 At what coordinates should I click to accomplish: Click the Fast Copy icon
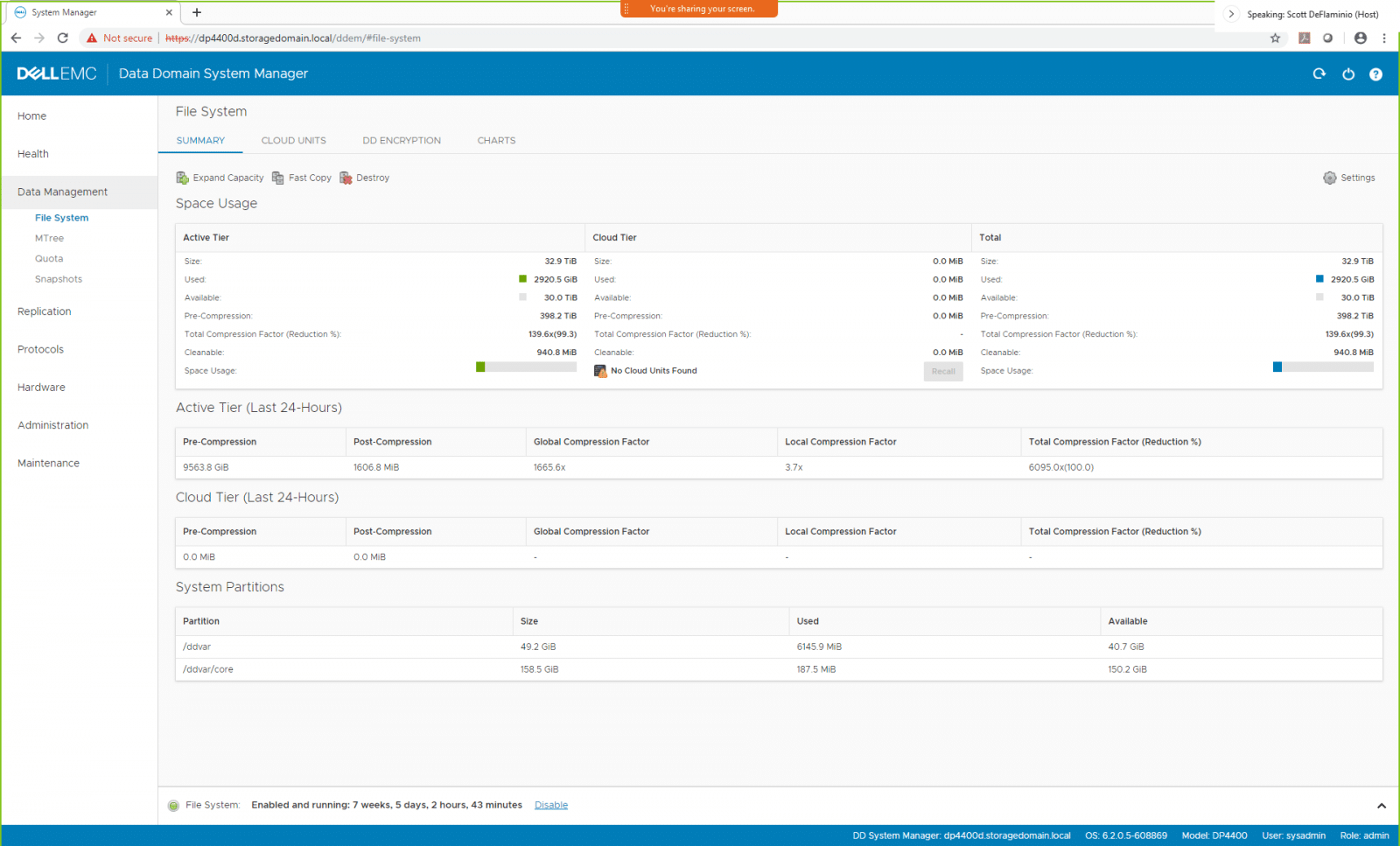pos(278,178)
